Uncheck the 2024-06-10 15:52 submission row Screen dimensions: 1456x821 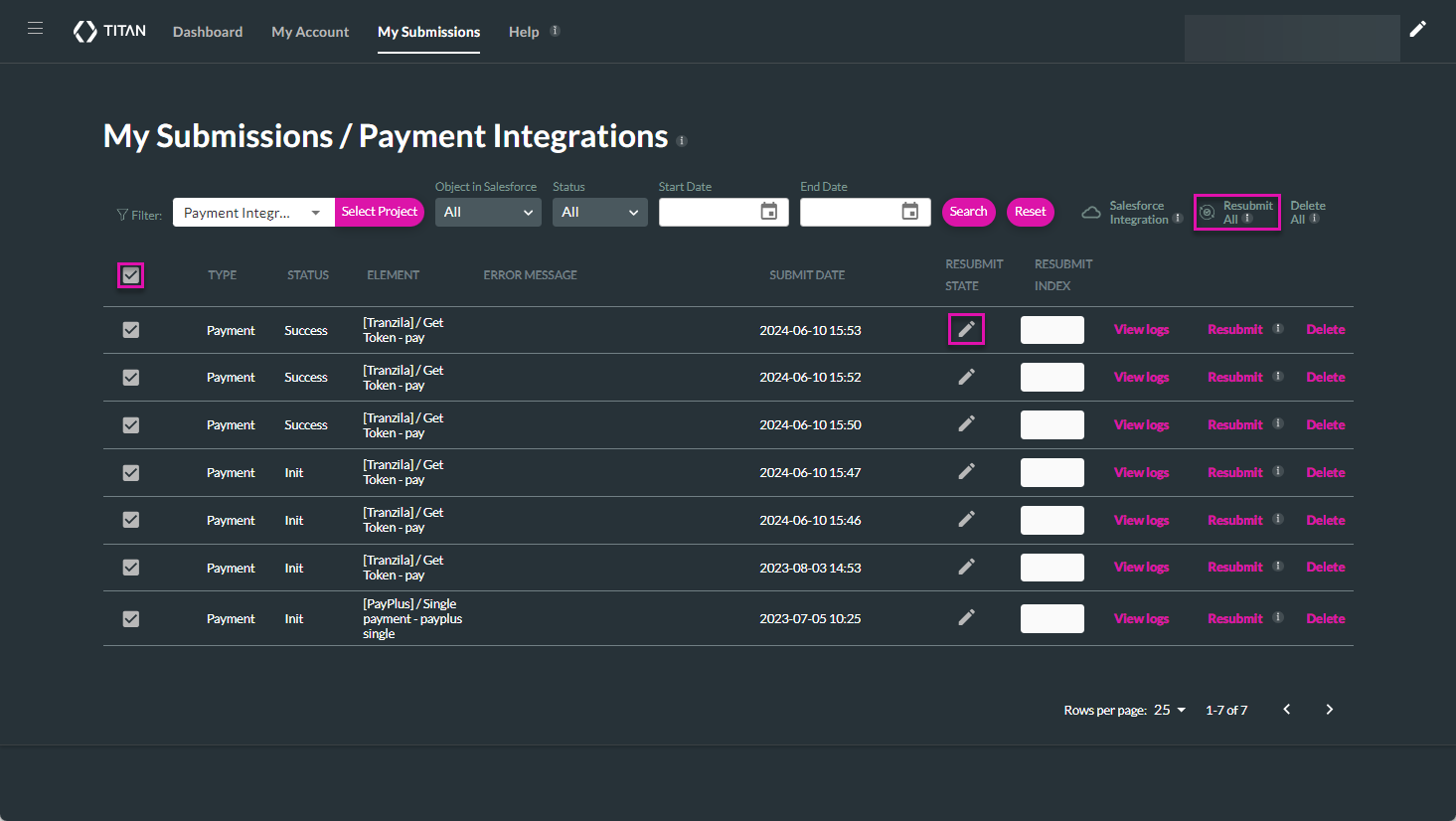131,378
